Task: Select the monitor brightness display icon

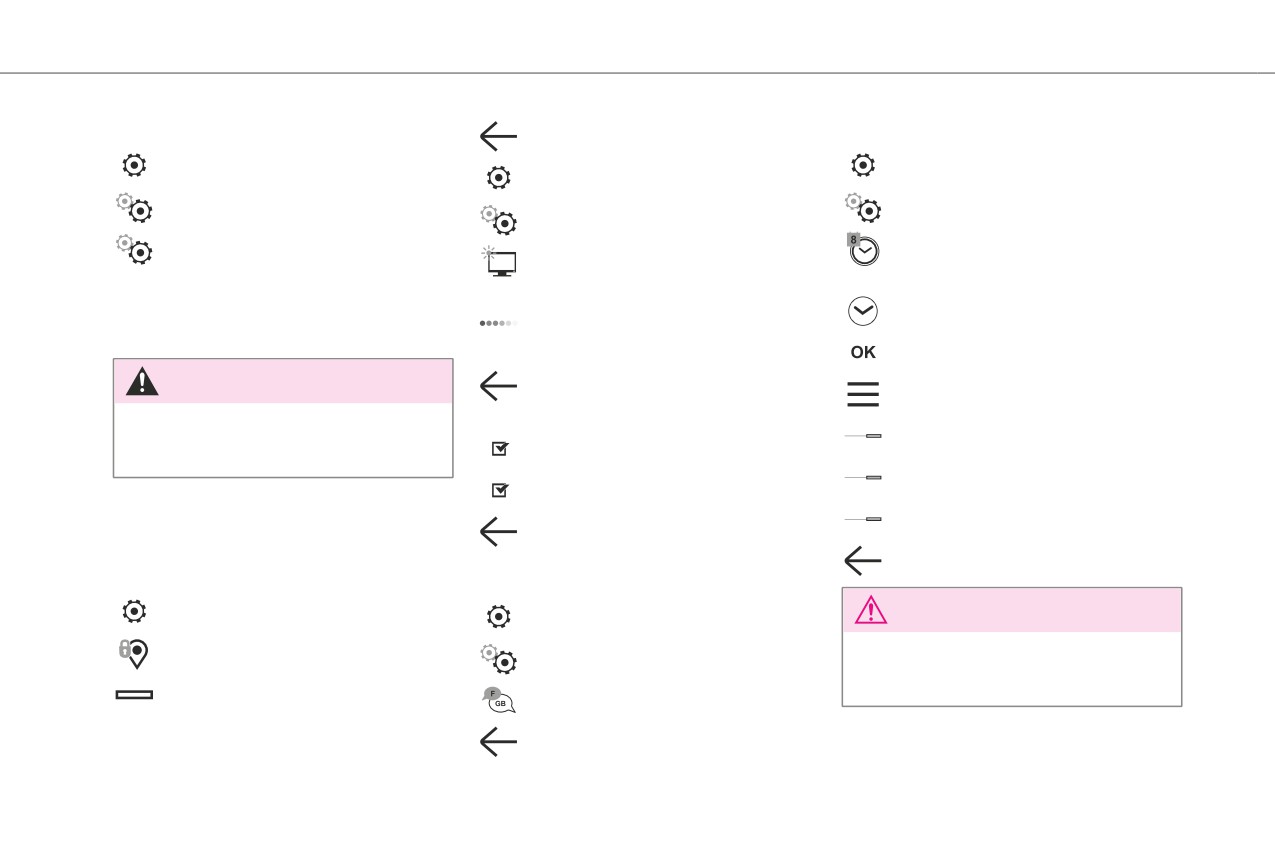Action: (x=500, y=260)
